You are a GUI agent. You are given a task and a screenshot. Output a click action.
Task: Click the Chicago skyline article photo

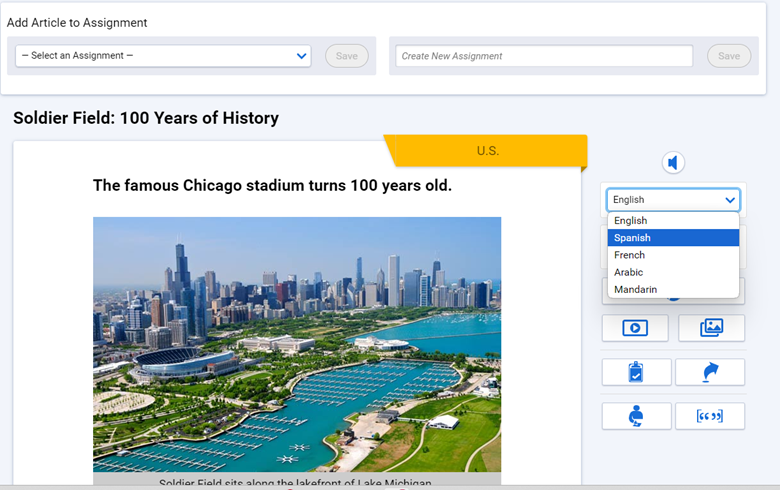297,344
